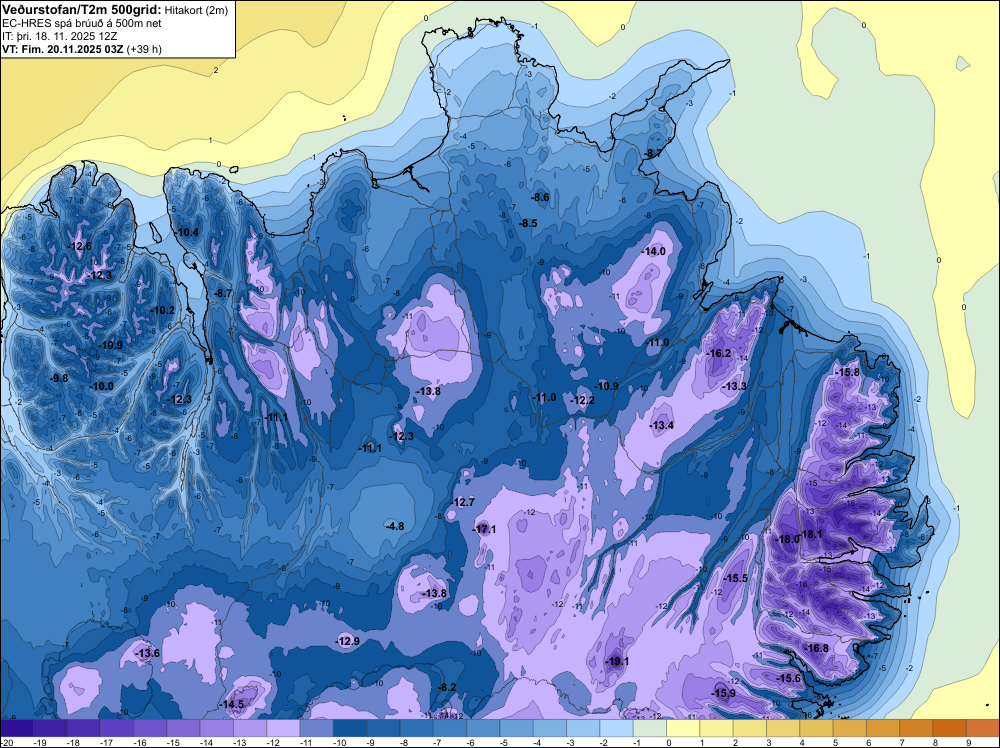
Task: Click the "-9.8" temperature label
Action: pyautogui.click(x=59, y=378)
